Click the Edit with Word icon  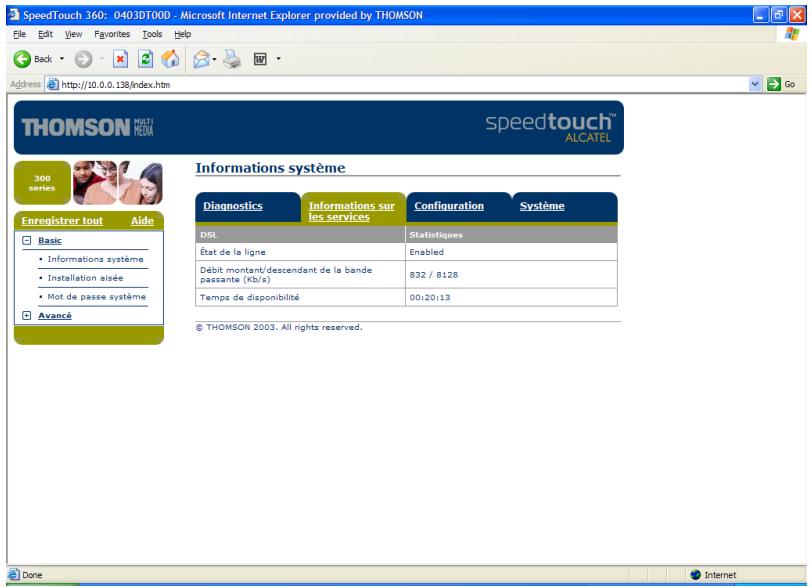(260, 59)
